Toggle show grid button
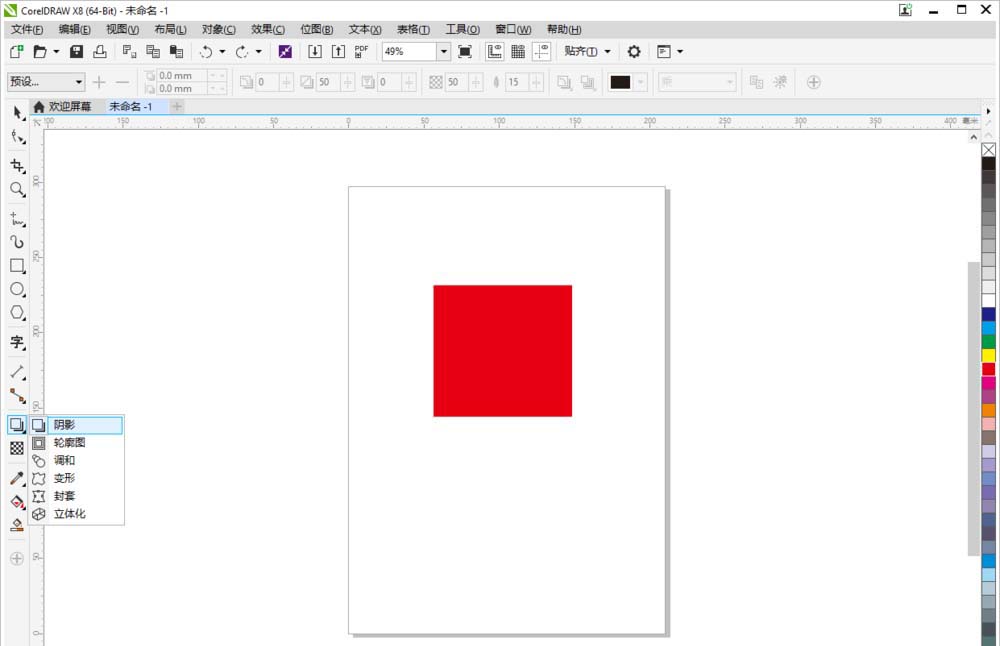The height and width of the screenshot is (646, 1000). click(518, 51)
